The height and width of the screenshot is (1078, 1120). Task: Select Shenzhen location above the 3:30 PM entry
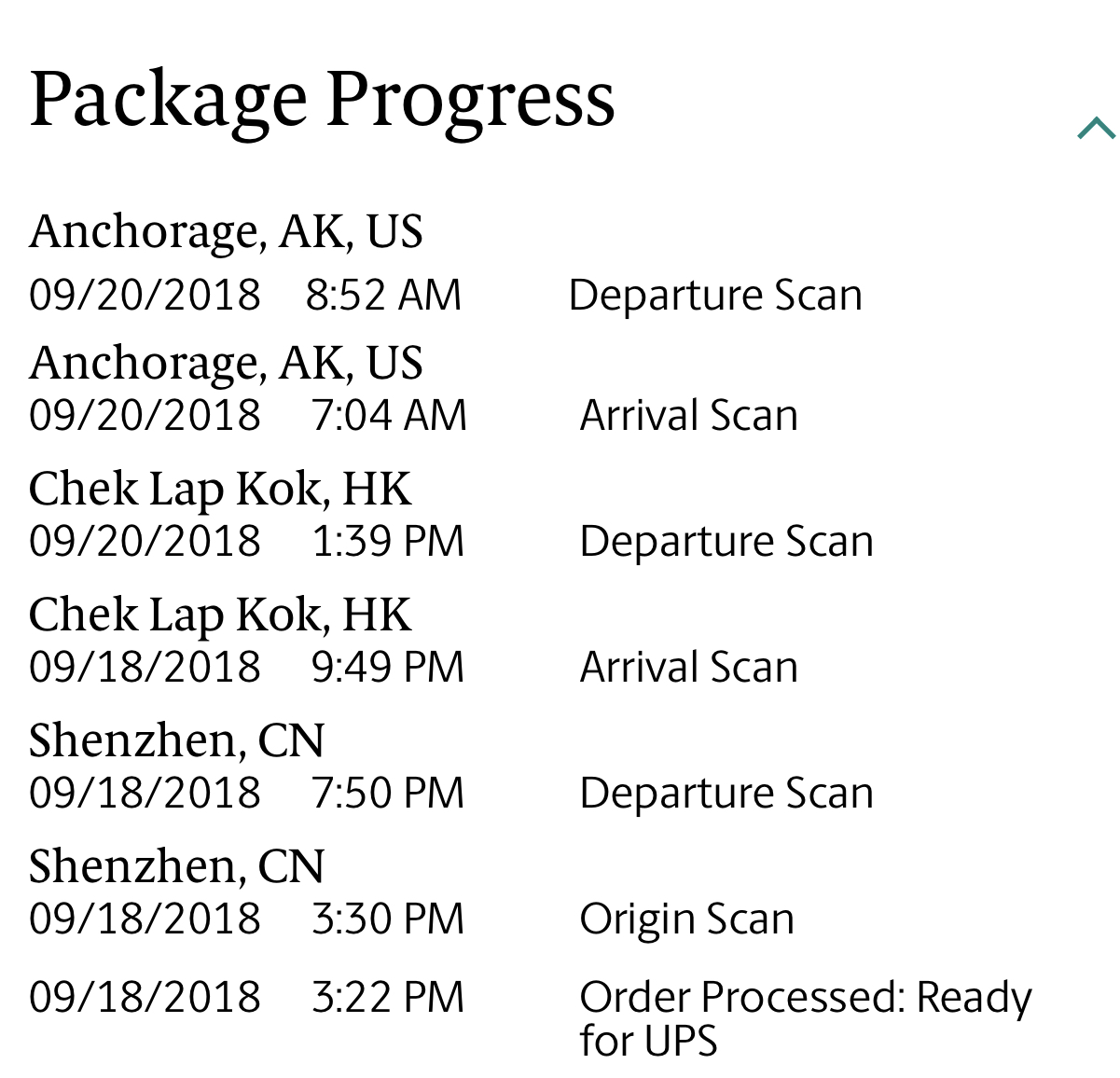click(176, 865)
